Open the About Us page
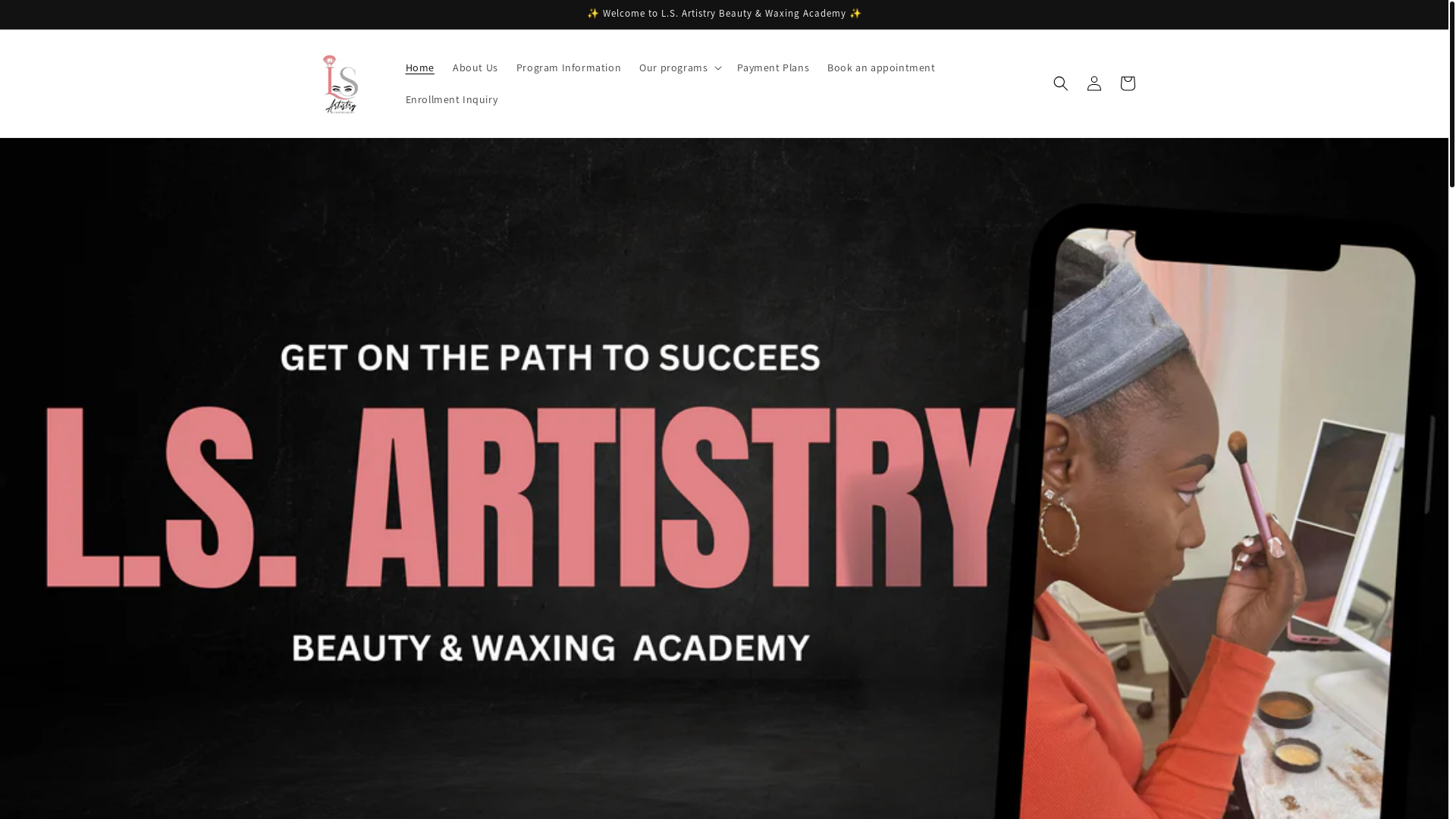The height and width of the screenshot is (819, 1456). [475, 67]
